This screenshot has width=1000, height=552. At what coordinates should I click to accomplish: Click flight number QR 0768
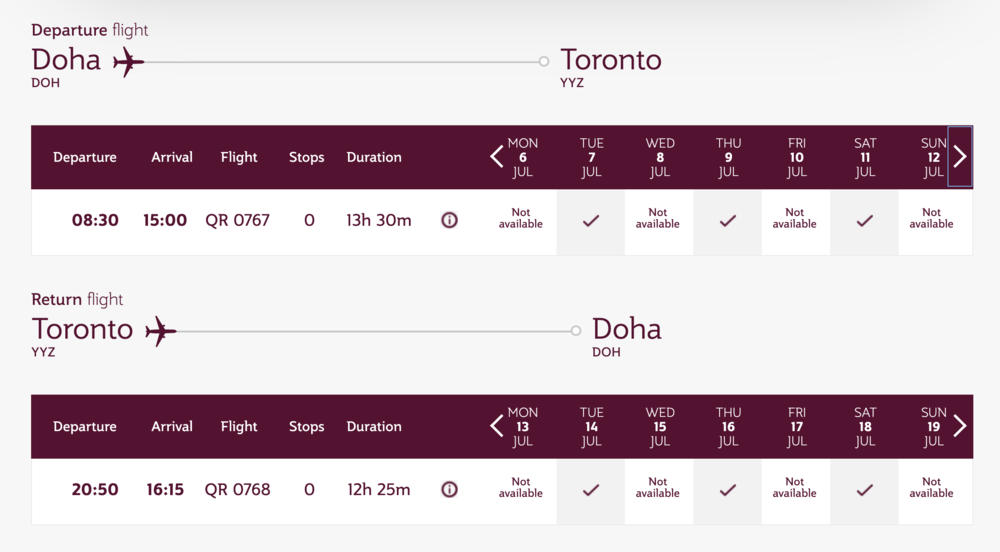pos(237,489)
